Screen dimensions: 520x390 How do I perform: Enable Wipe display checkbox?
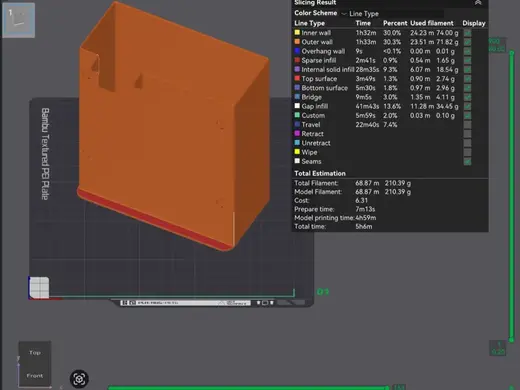467,152
